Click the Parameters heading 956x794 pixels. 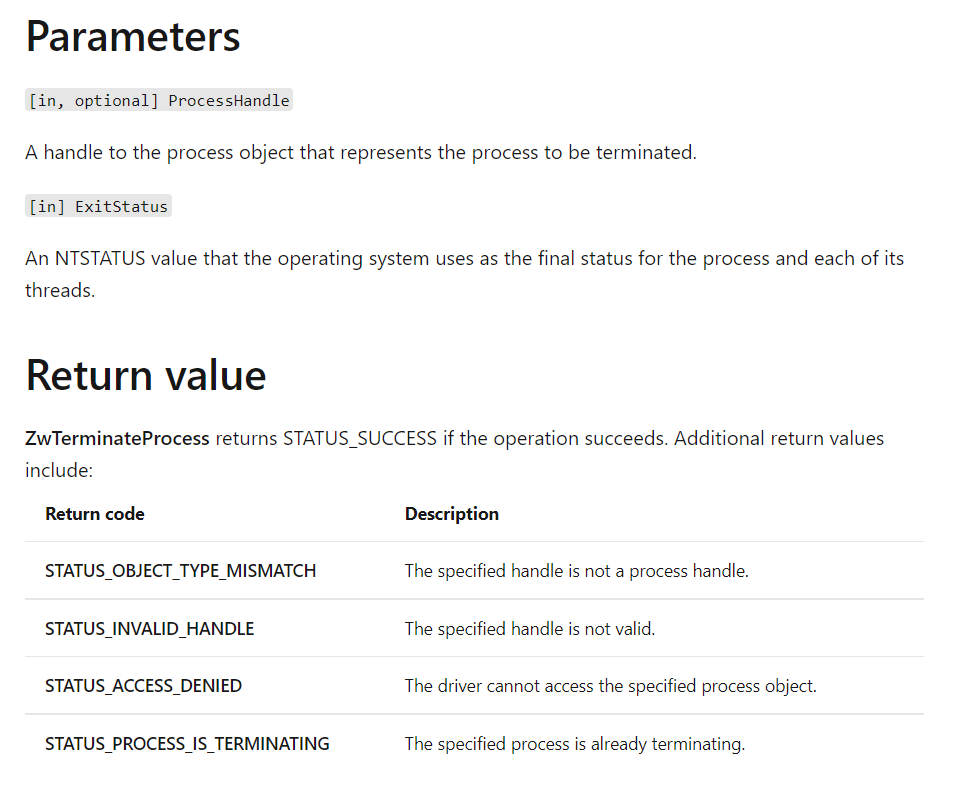(133, 37)
